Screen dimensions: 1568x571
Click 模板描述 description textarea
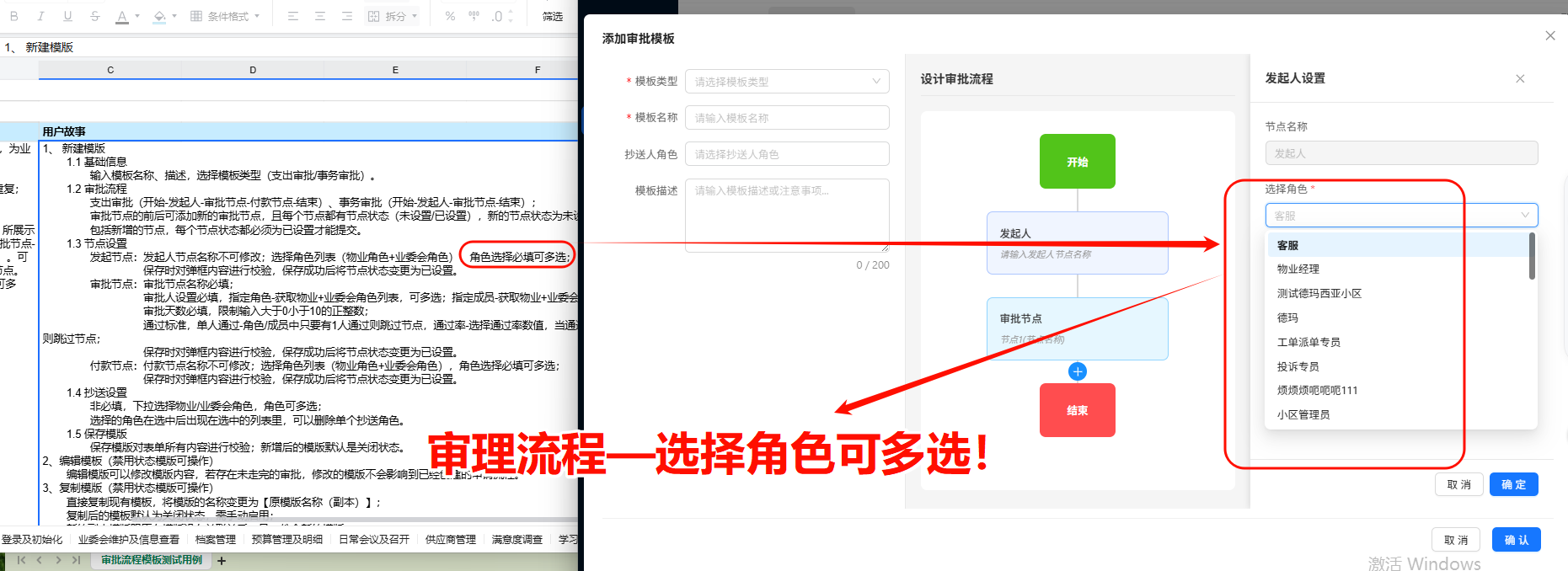tap(787, 216)
